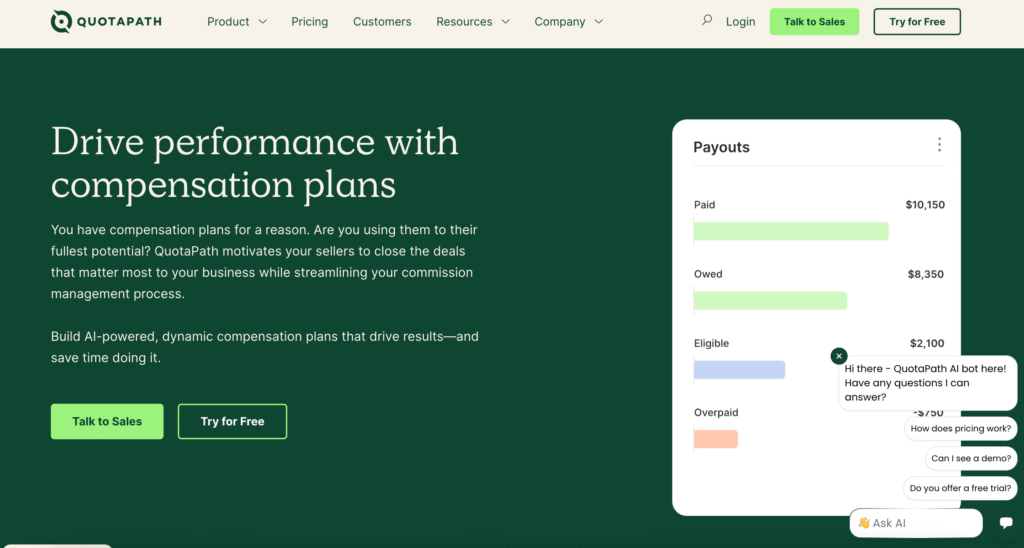Click the Paid label
This screenshot has height=548, width=1024.
[704, 204]
